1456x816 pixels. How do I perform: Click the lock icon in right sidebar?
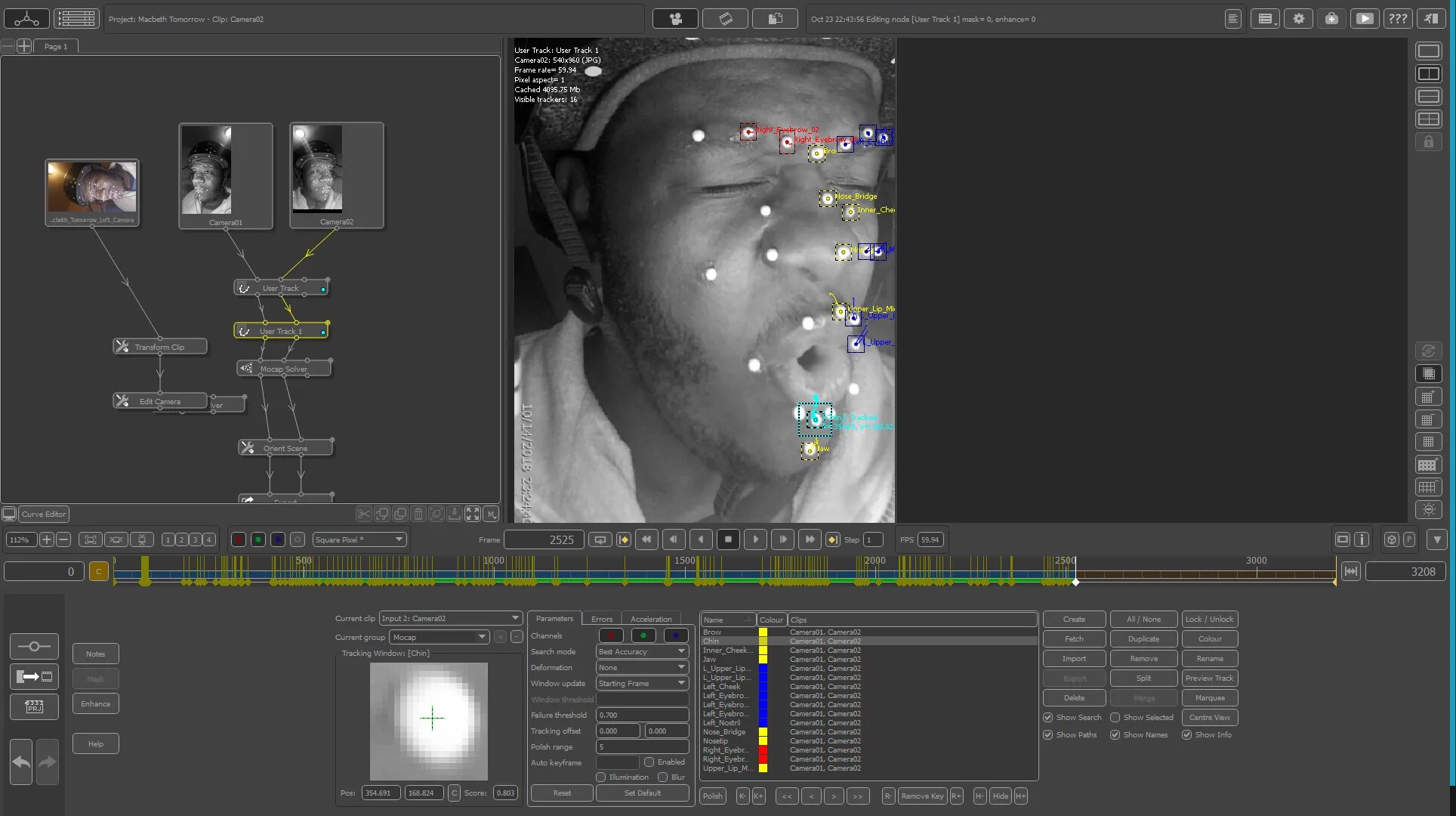tap(1428, 142)
